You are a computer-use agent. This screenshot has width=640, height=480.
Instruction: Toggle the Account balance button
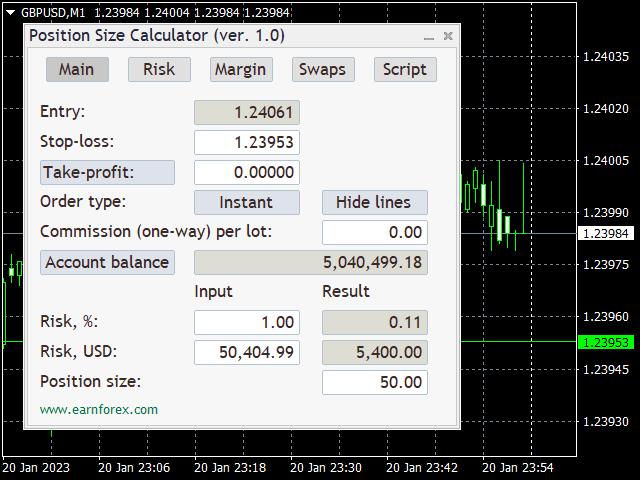click(x=107, y=262)
